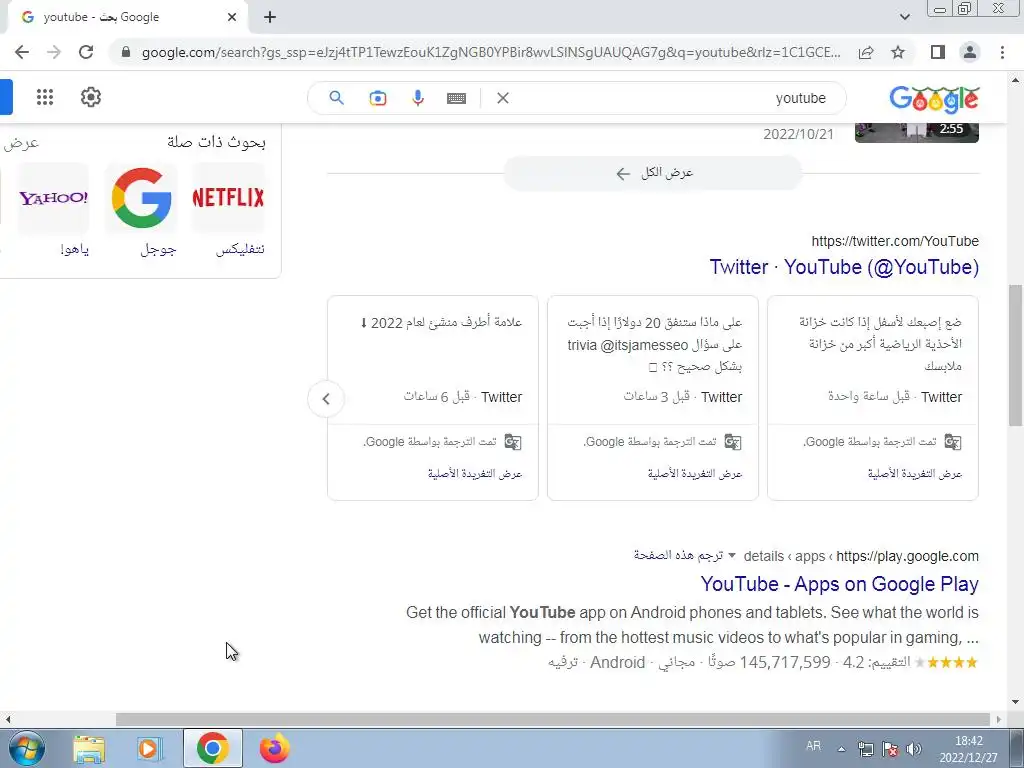This screenshot has width=1024, height=768.
Task: Bookmark this page with star icon
Action: tap(898, 52)
